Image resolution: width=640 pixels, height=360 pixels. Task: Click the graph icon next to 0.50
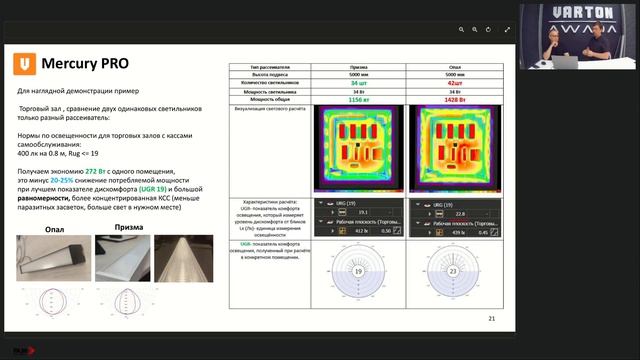coord(397,231)
